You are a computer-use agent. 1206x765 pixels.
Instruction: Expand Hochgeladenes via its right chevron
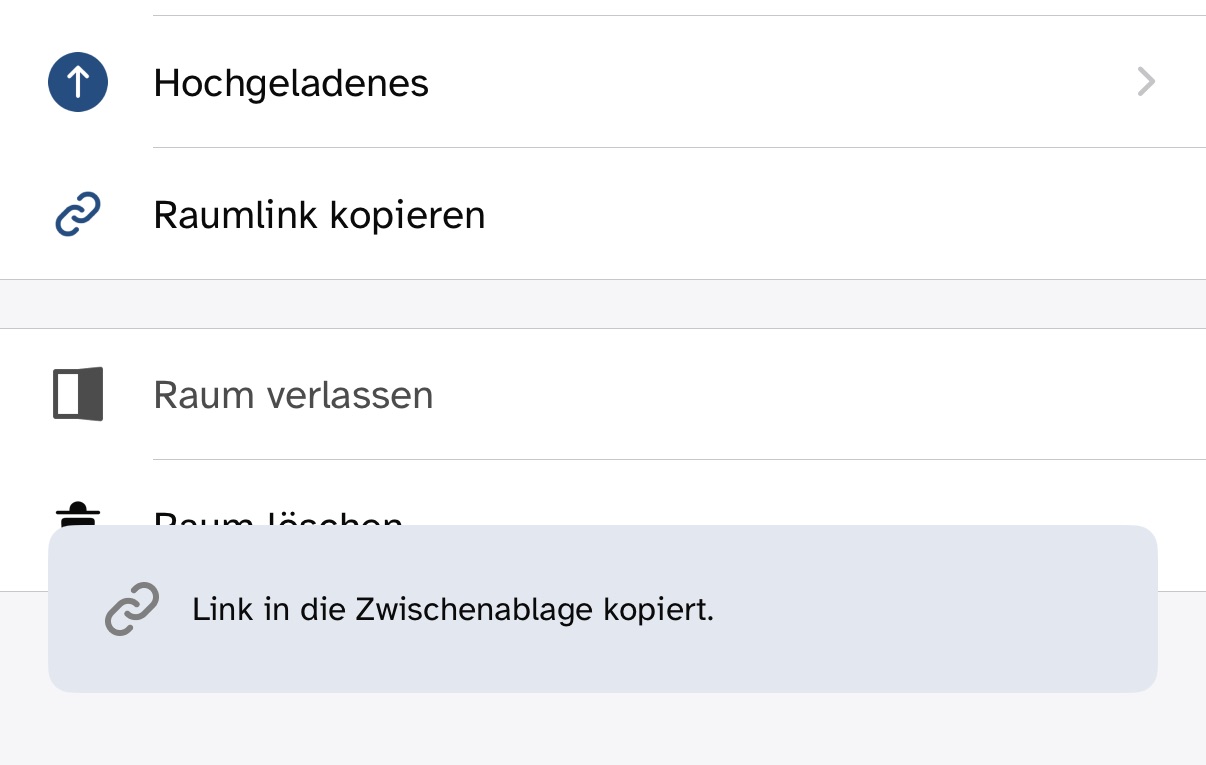(1147, 82)
